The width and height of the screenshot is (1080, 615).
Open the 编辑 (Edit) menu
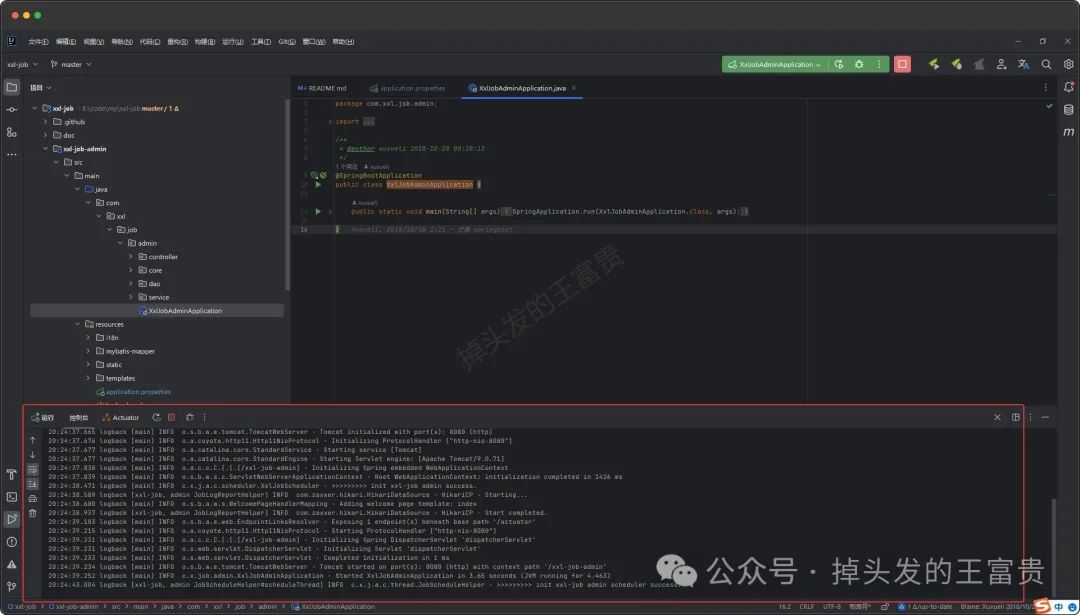pyautogui.click(x=65, y=42)
